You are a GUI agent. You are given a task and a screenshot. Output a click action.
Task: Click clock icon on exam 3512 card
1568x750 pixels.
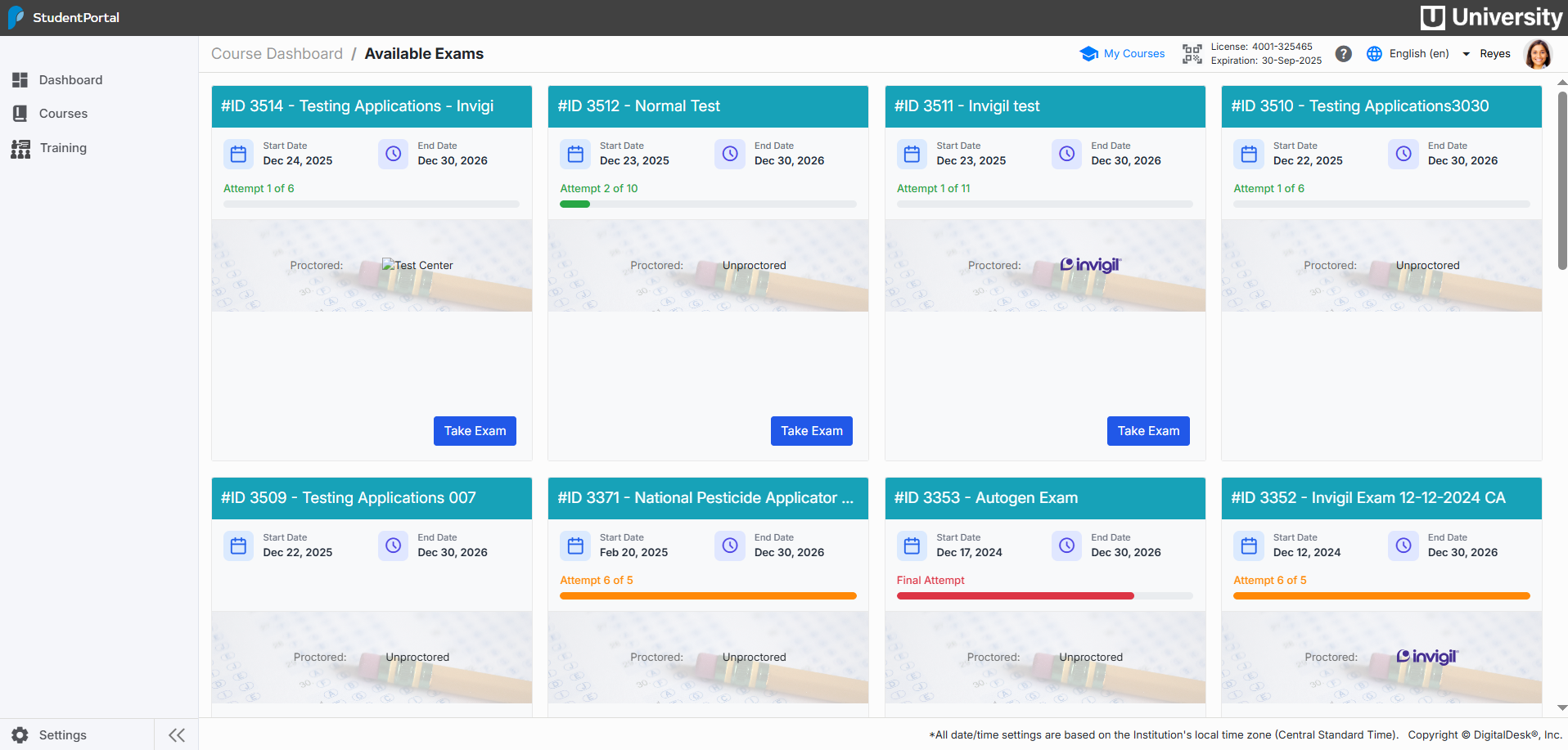730,154
